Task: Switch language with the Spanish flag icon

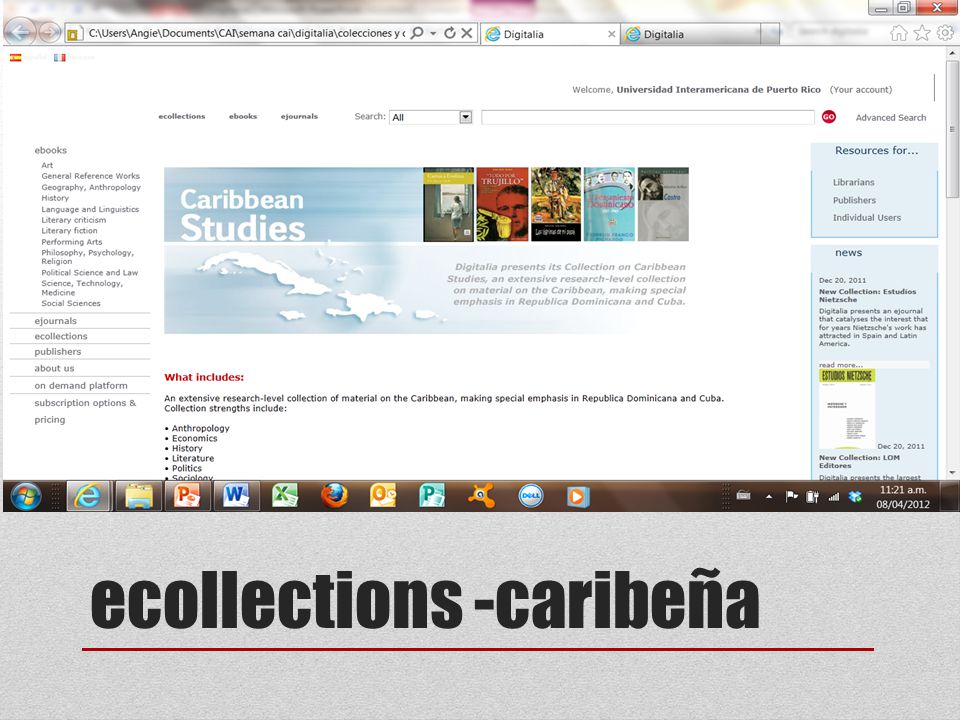Action: tap(15, 58)
